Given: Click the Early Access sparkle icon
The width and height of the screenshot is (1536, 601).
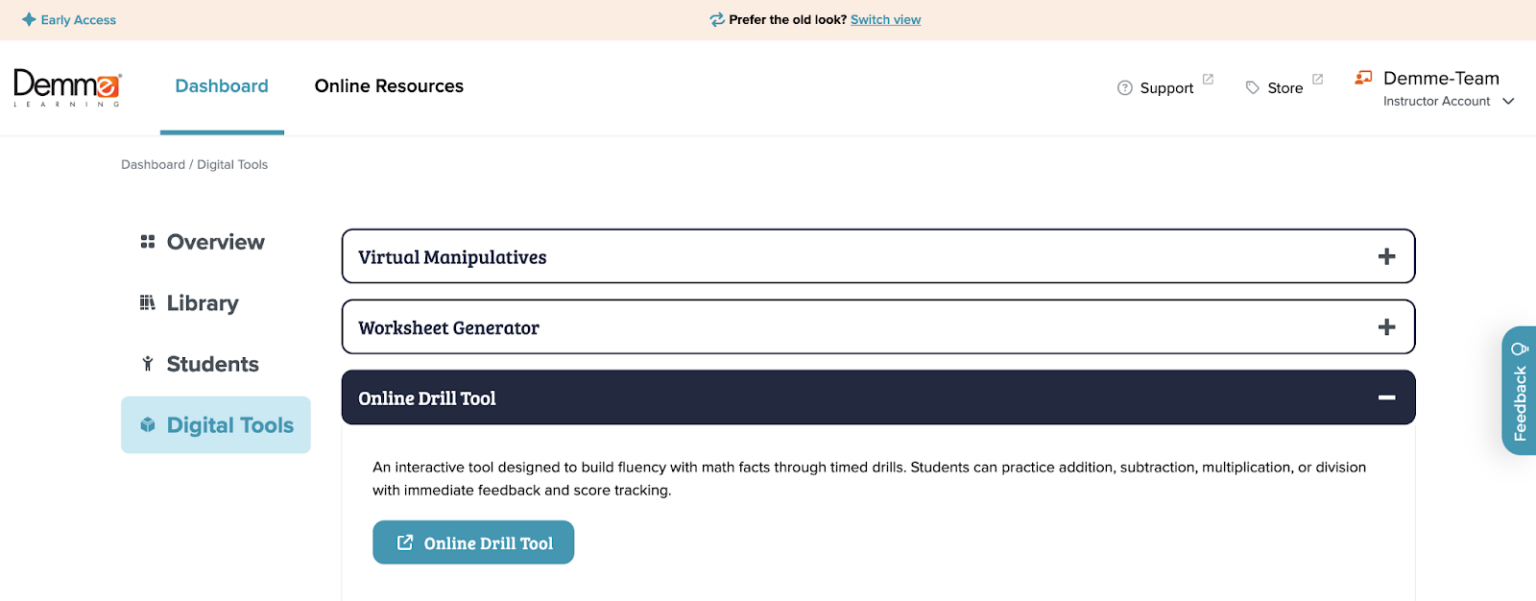Looking at the screenshot, I should [27, 19].
